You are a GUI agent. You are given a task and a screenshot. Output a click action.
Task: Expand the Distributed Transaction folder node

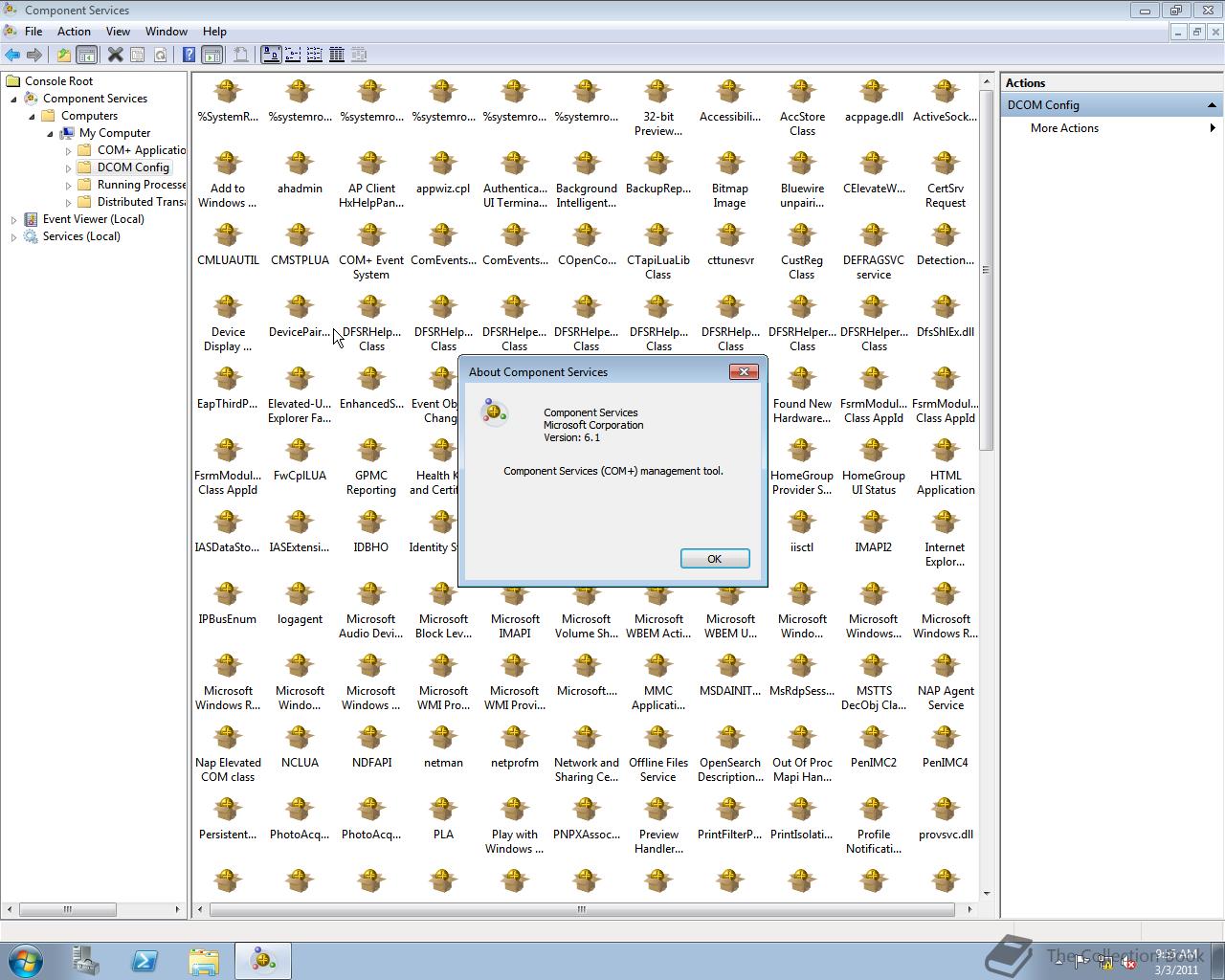click(x=68, y=202)
